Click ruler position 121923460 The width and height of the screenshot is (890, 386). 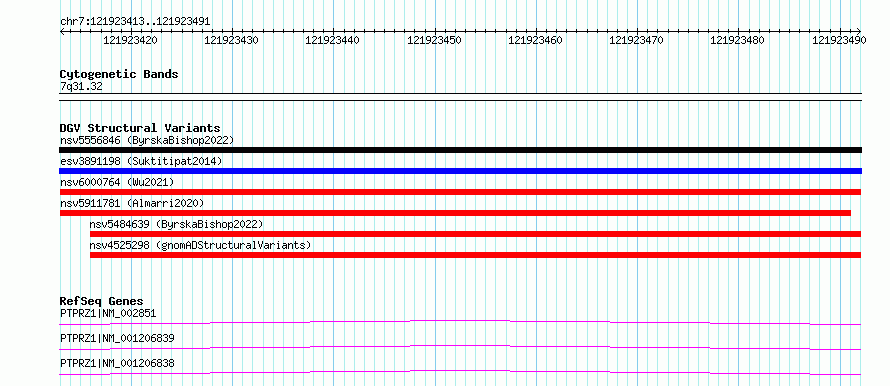pos(535,41)
